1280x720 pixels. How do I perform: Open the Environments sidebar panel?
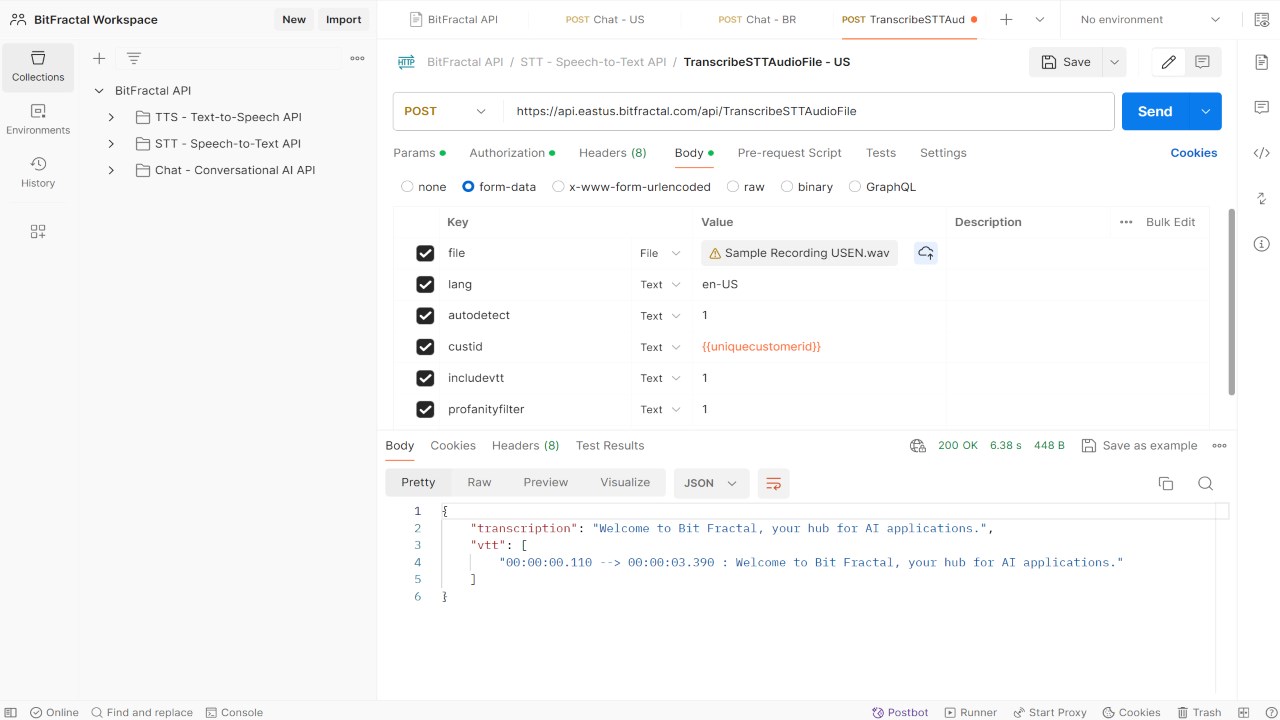tap(38, 120)
